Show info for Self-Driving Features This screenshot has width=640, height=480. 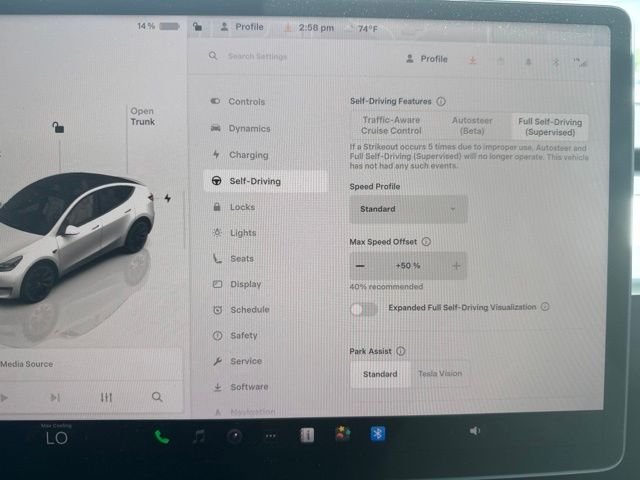coord(441,101)
